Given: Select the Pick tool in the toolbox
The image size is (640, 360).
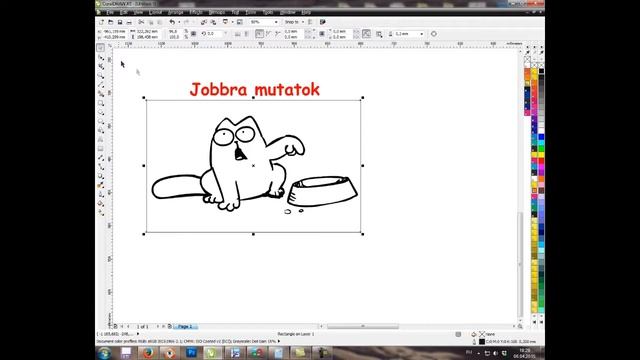Looking at the screenshot, I should [x=101, y=48].
